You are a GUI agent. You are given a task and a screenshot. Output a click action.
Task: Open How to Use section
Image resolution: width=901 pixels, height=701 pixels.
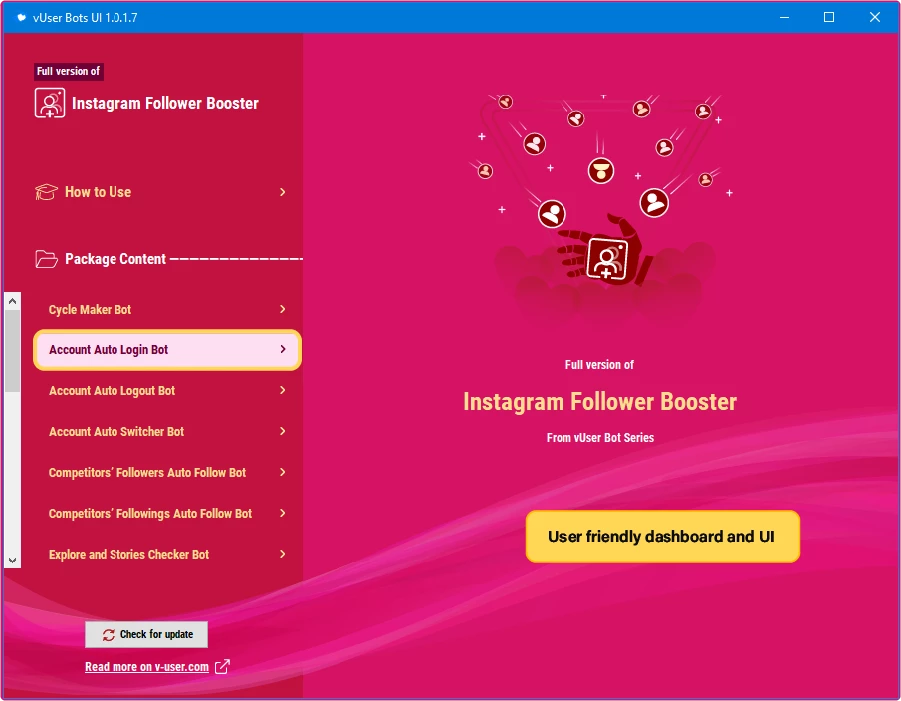[161, 192]
